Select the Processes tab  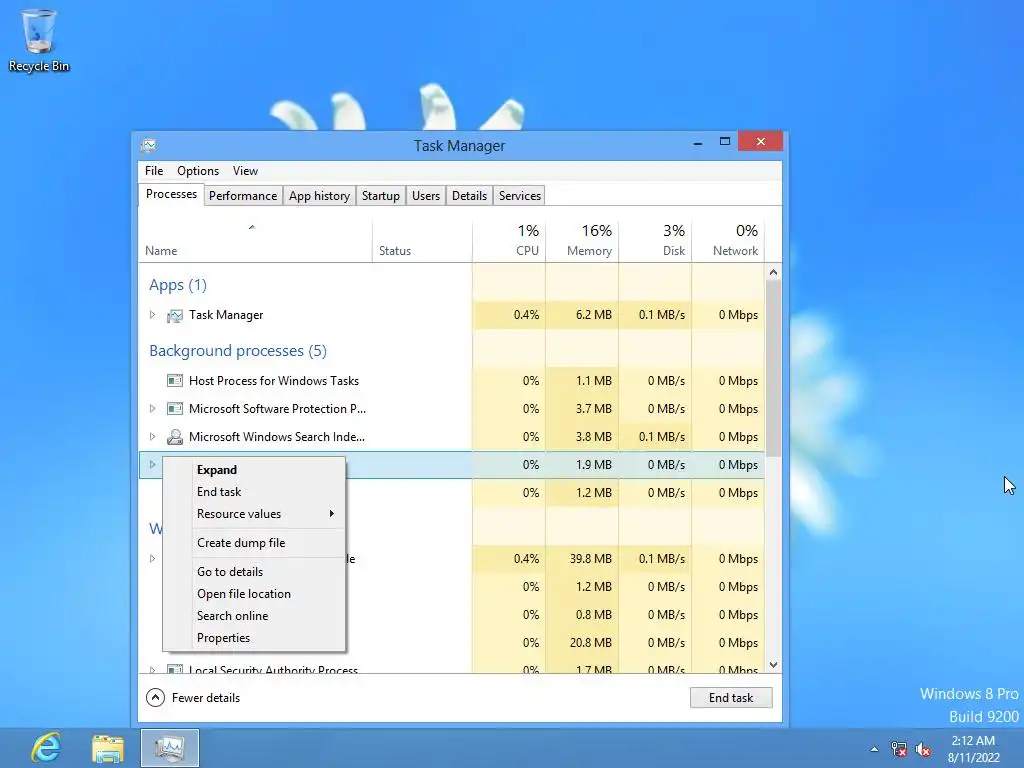(x=171, y=195)
